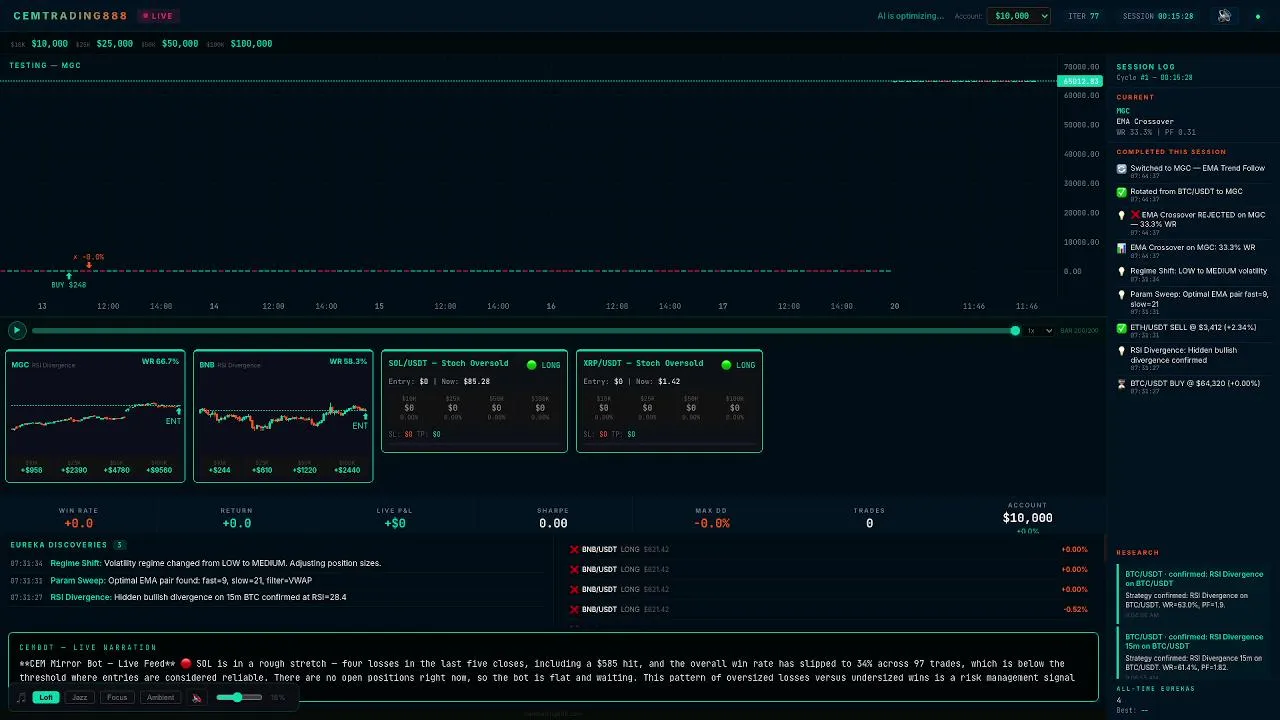This screenshot has width=1280, height=720.
Task: Select the Focus music station
Action: (117, 698)
